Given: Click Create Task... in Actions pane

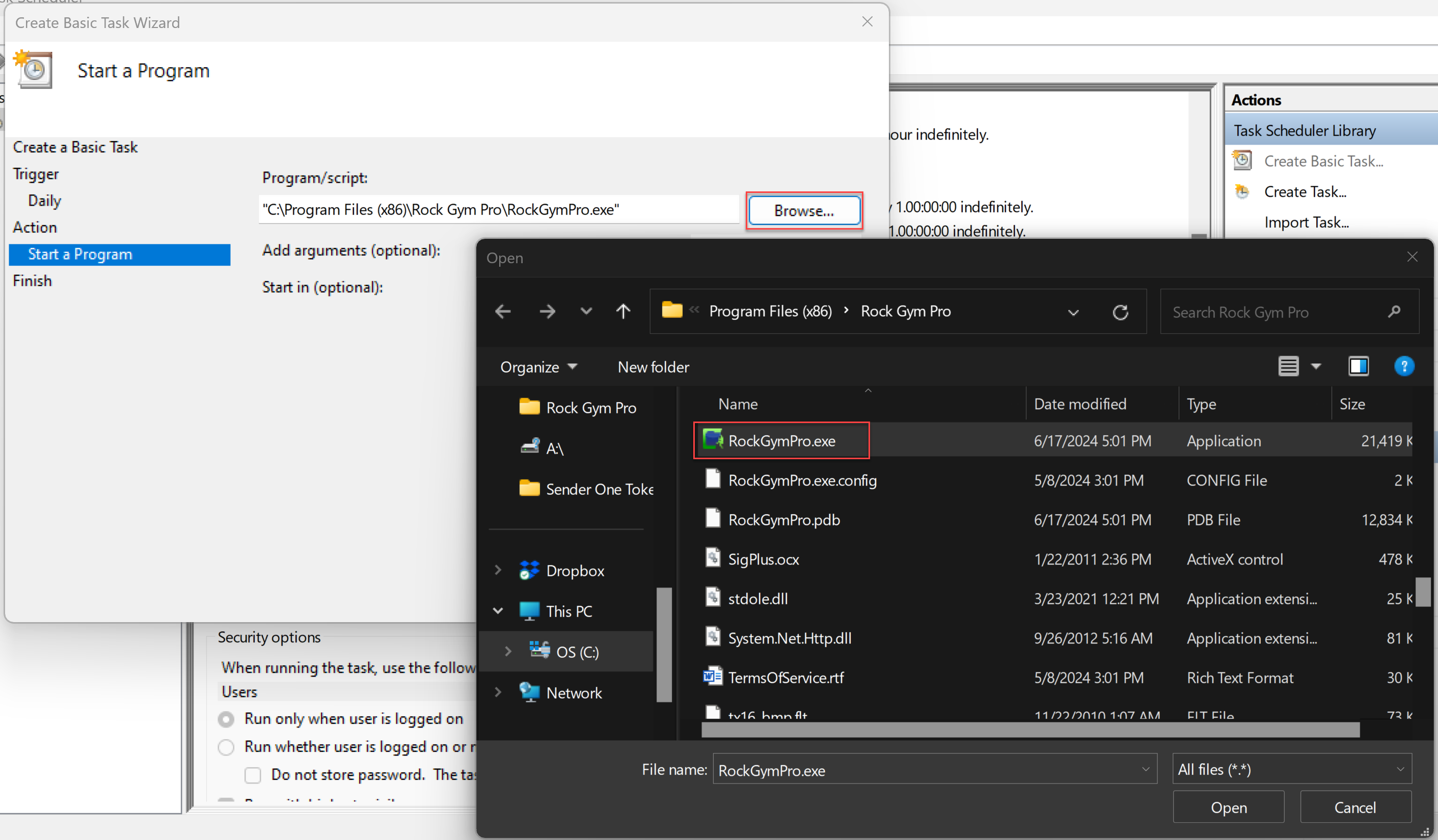Looking at the screenshot, I should pos(1305,191).
